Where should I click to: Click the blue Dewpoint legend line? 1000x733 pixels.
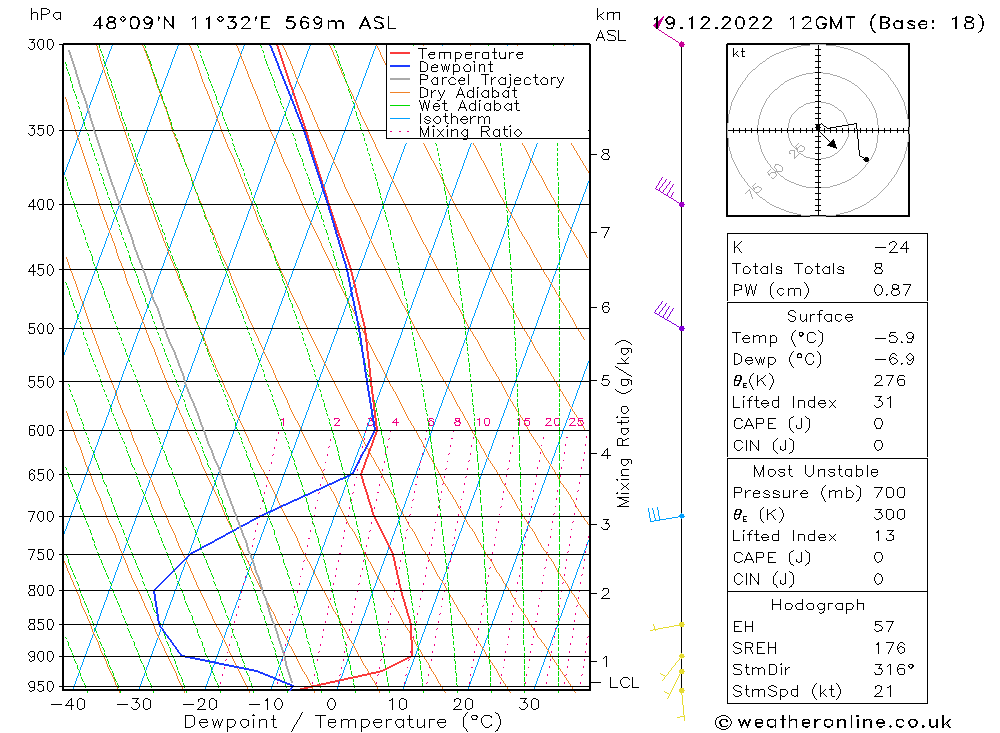pyautogui.click(x=400, y=66)
